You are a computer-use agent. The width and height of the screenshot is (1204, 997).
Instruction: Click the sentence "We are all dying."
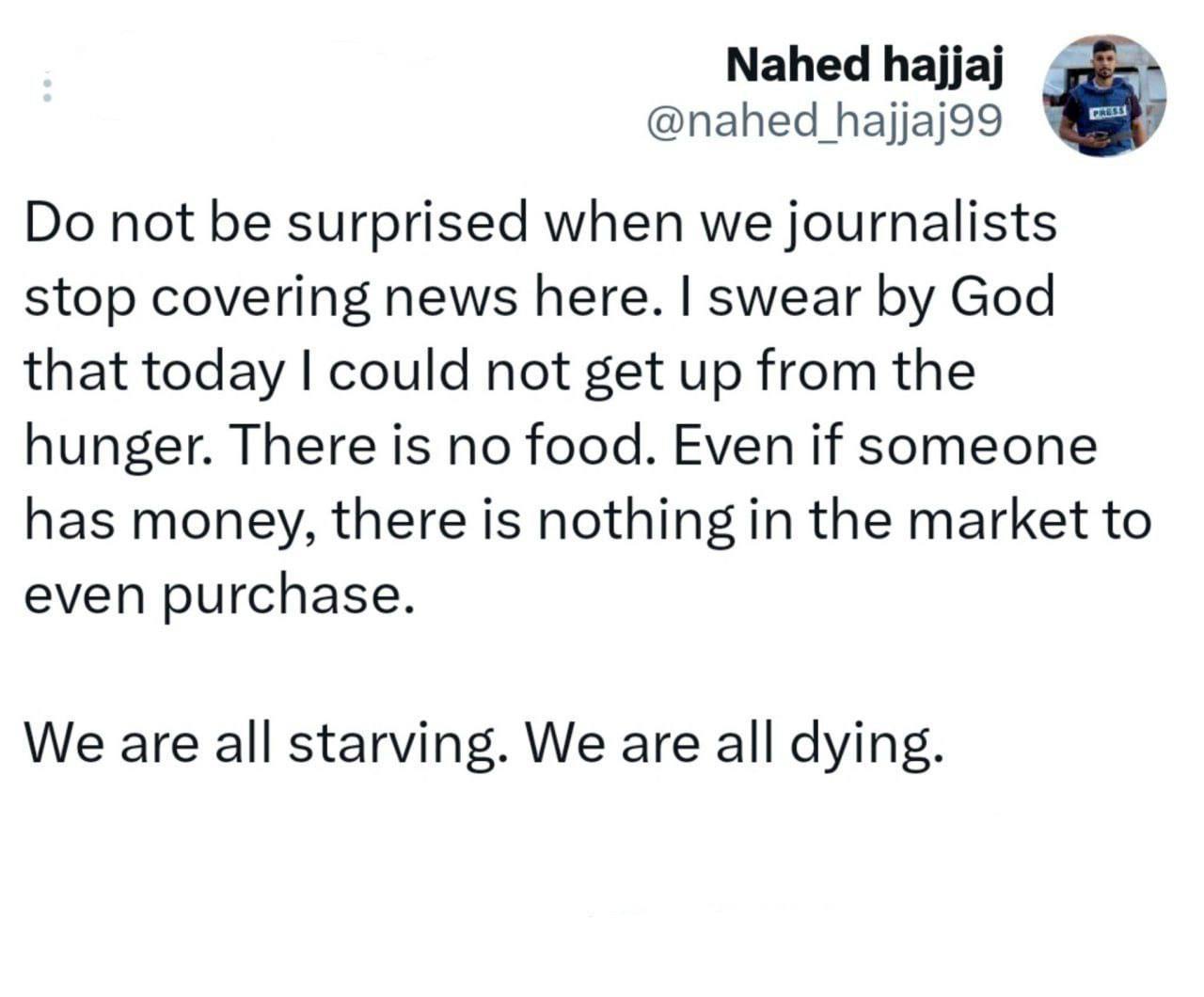[733, 744]
